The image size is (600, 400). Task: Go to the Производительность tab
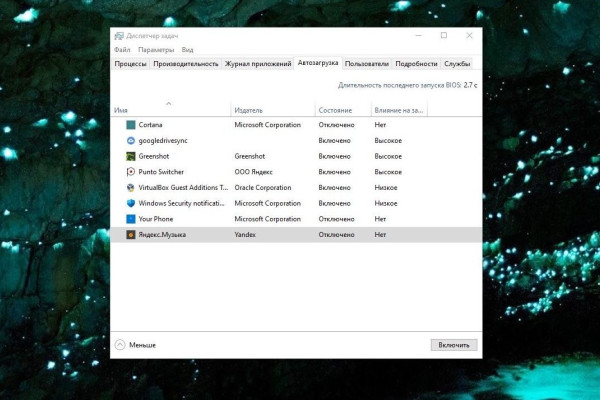tap(186, 63)
